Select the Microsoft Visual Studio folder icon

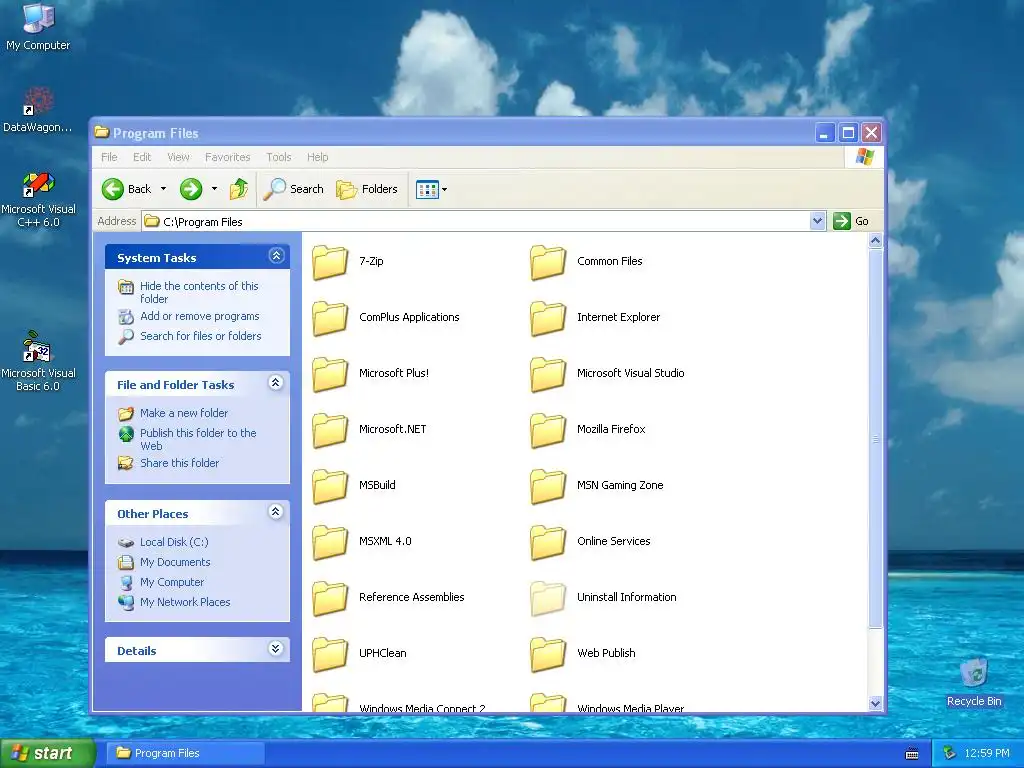point(548,375)
